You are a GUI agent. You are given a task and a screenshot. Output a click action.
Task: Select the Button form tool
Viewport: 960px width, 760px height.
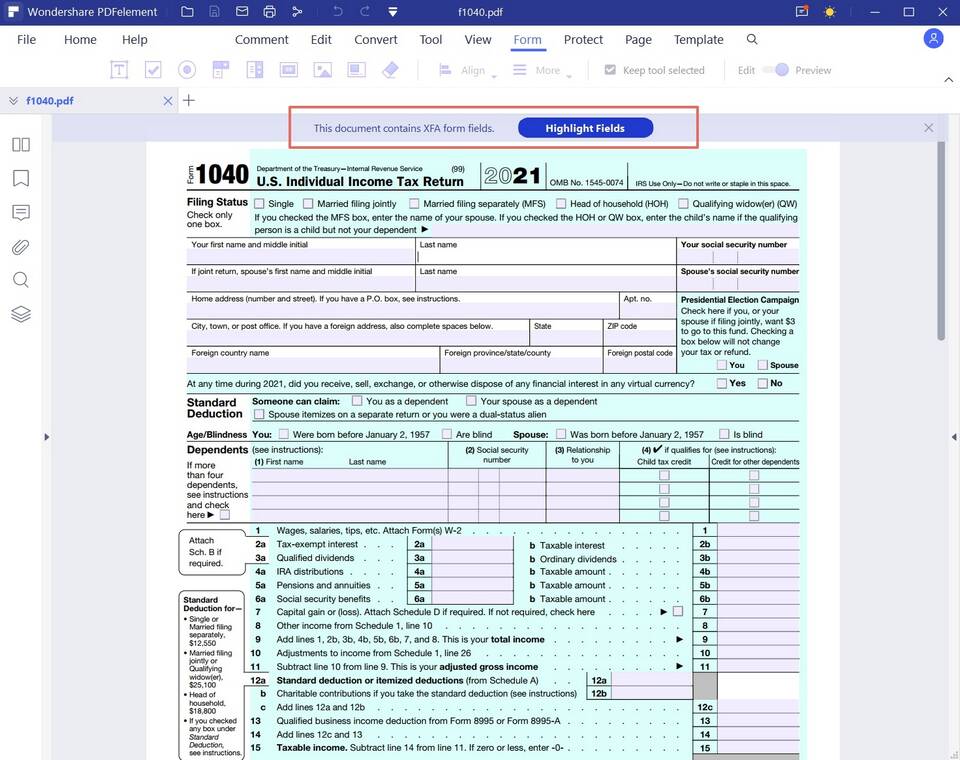(x=288, y=70)
